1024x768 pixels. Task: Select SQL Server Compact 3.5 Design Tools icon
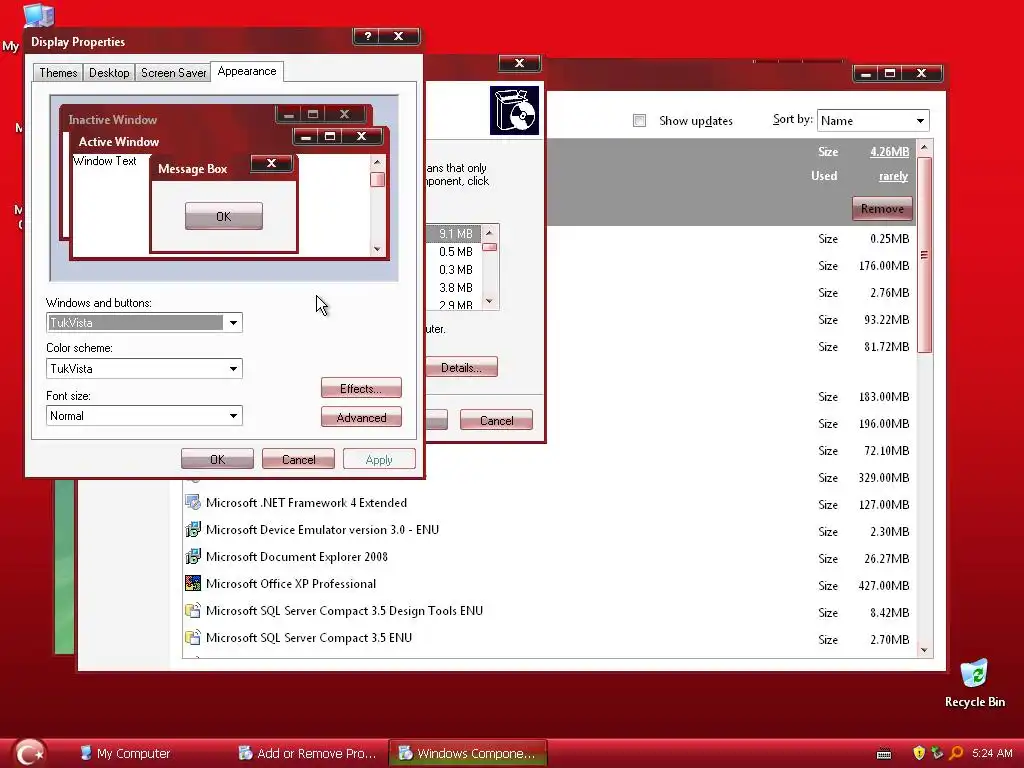click(x=193, y=611)
